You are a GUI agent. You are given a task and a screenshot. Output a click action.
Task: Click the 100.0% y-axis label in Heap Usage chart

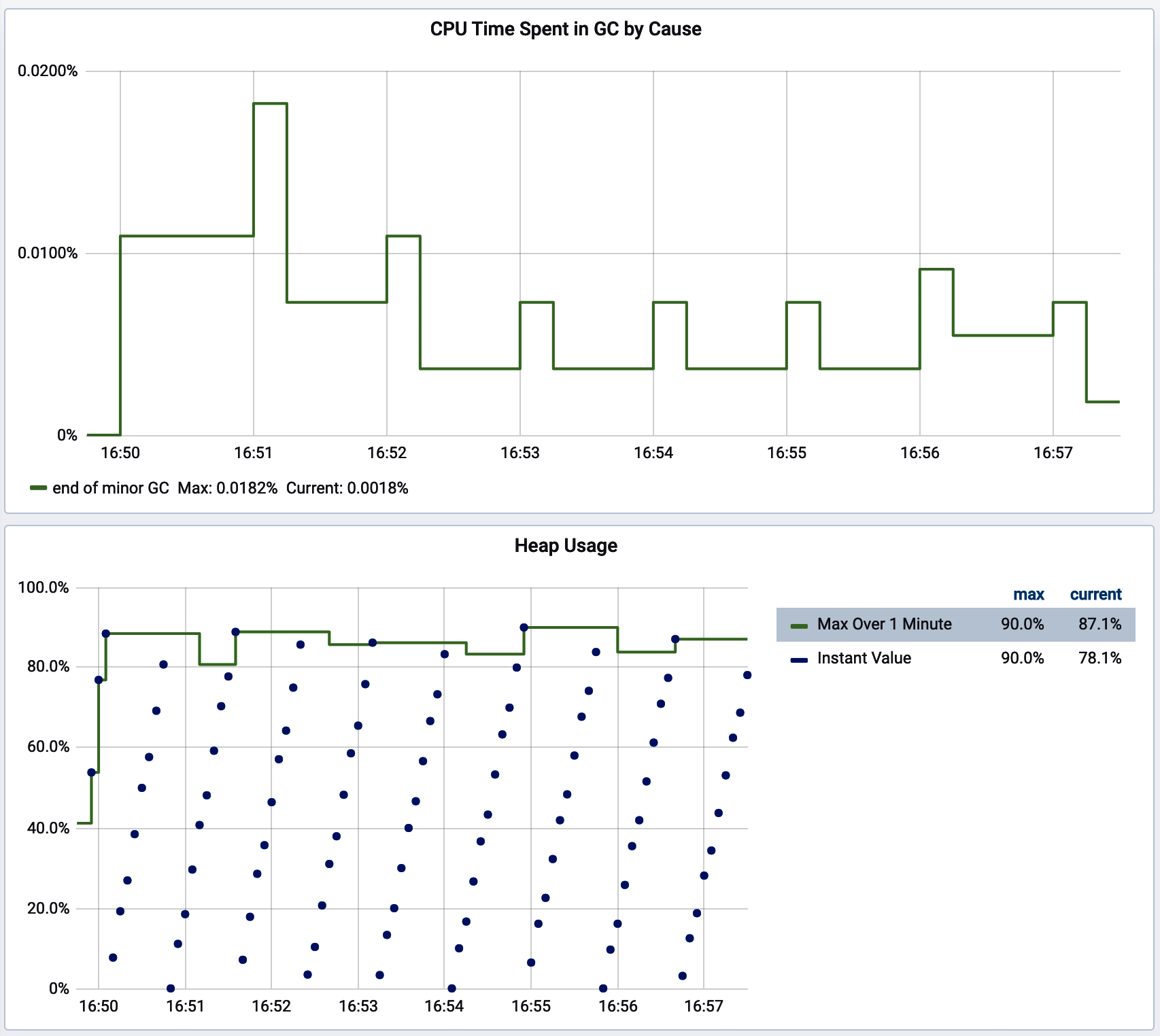click(x=44, y=587)
